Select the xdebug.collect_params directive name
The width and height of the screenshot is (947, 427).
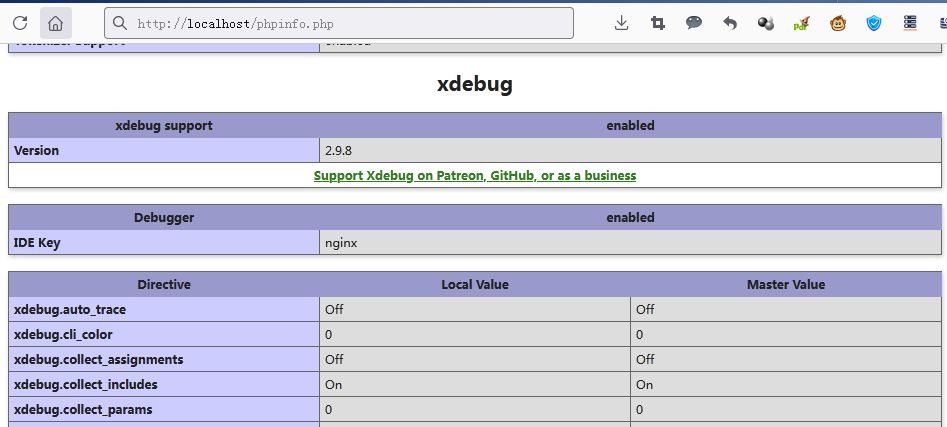click(83, 410)
